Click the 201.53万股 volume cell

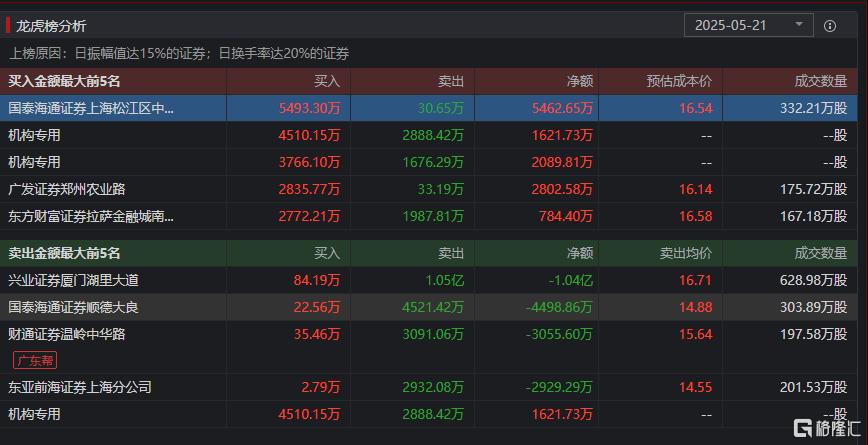click(x=814, y=387)
